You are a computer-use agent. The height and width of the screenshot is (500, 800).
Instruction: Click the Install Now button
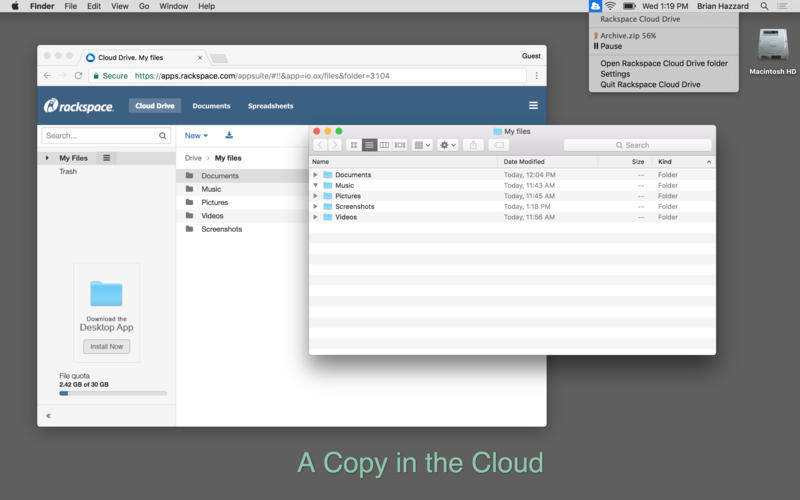coord(106,346)
